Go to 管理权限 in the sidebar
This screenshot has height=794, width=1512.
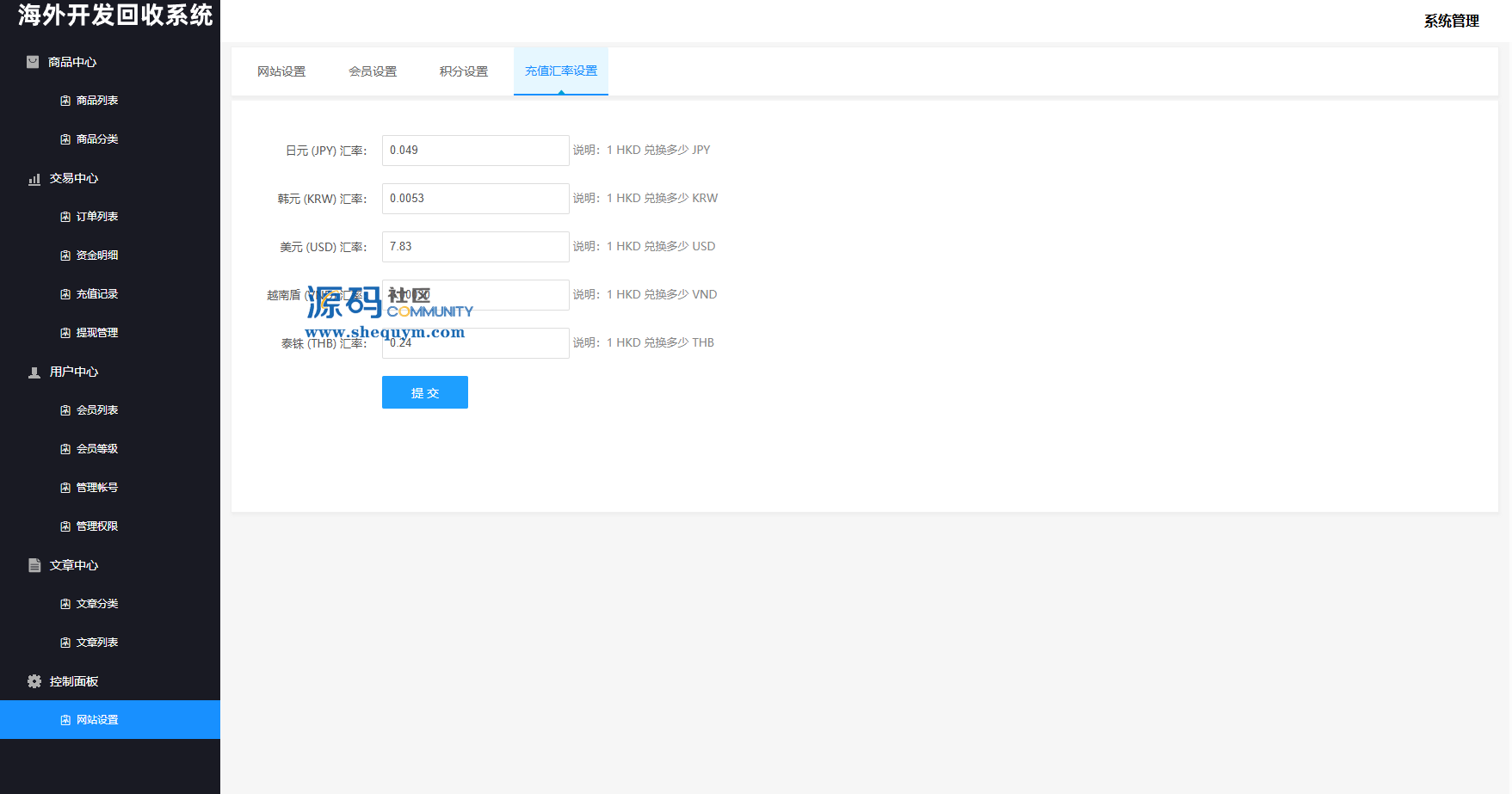(97, 526)
